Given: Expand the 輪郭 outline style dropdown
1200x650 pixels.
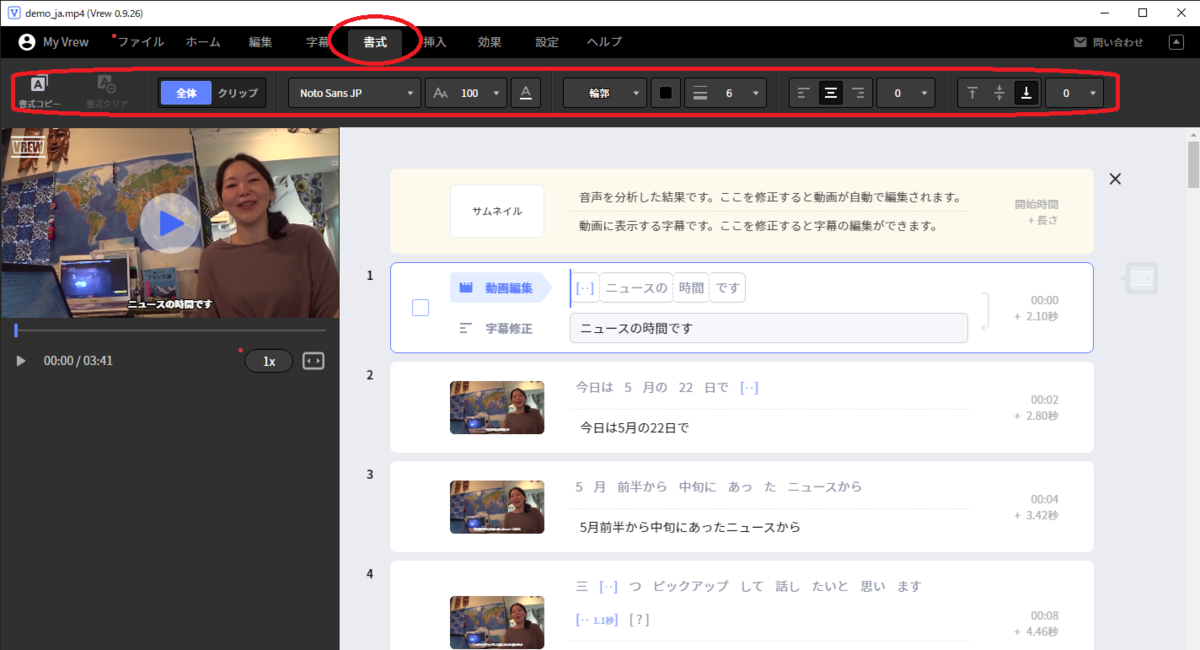Looking at the screenshot, I should click(x=604, y=92).
